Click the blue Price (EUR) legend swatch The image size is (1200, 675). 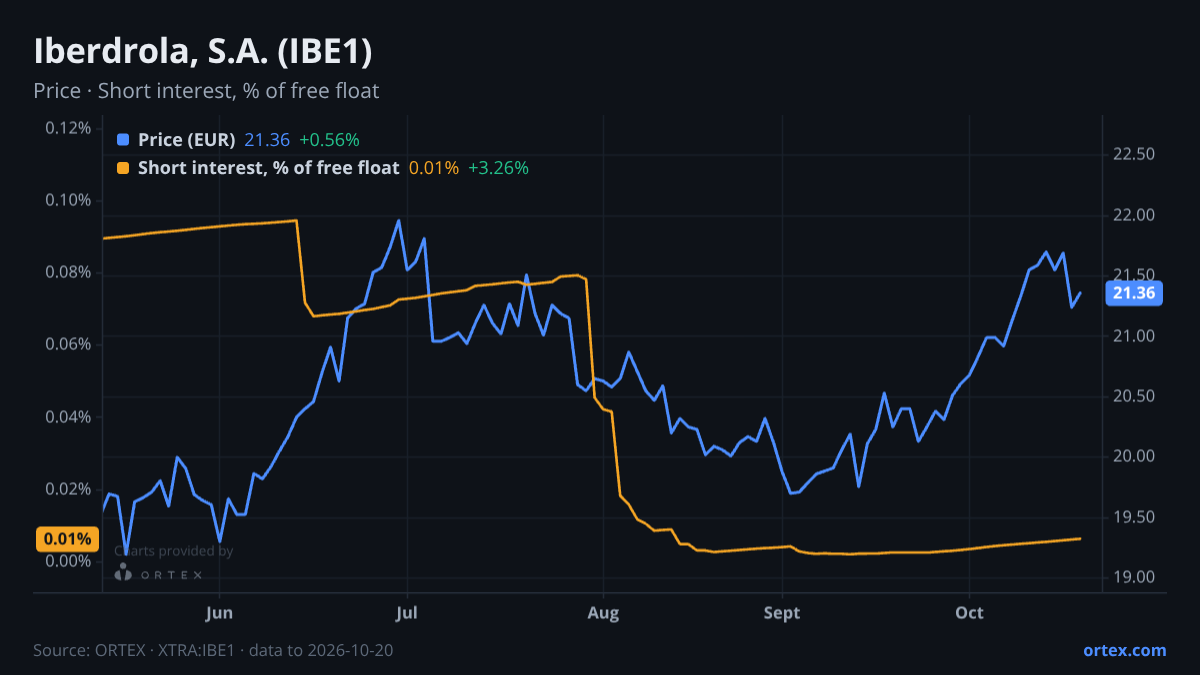pyautogui.click(x=123, y=140)
